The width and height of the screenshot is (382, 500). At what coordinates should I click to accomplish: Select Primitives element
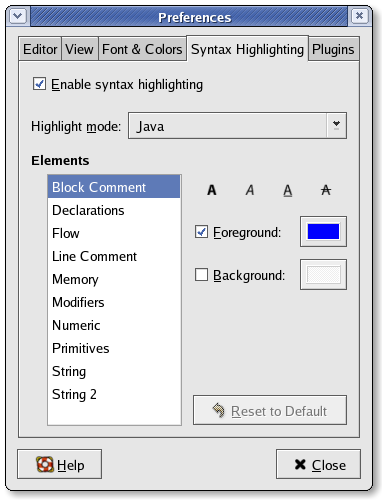pyautogui.click(x=114, y=348)
